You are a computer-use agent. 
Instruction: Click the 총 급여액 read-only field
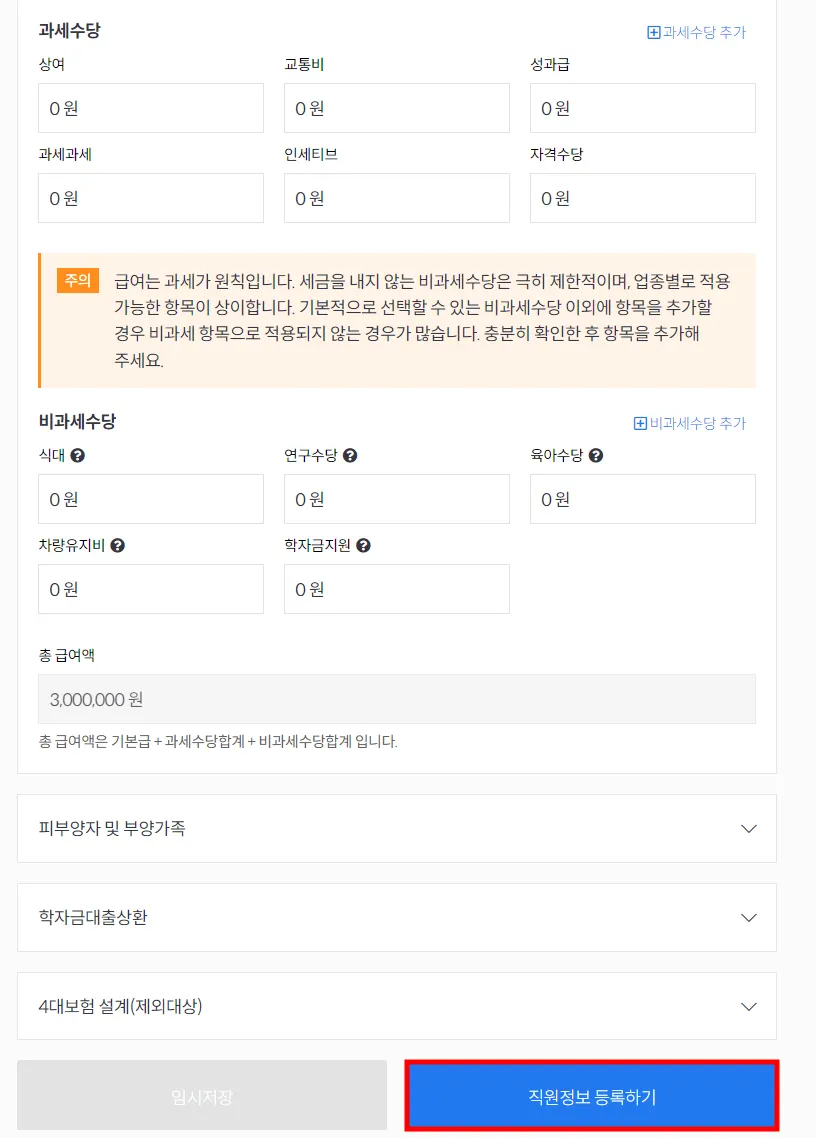(397, 699)
